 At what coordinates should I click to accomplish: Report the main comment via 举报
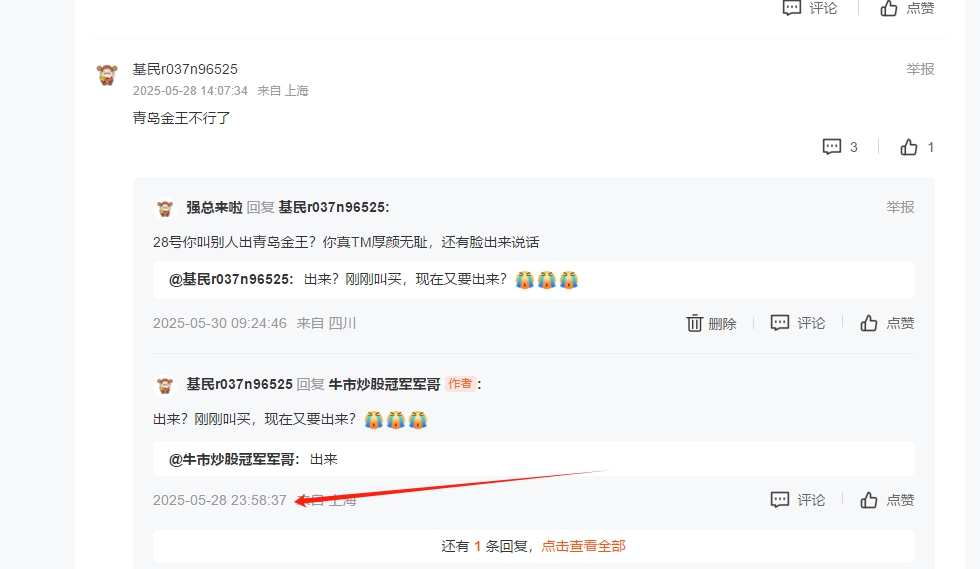click(x=920, y=69)
